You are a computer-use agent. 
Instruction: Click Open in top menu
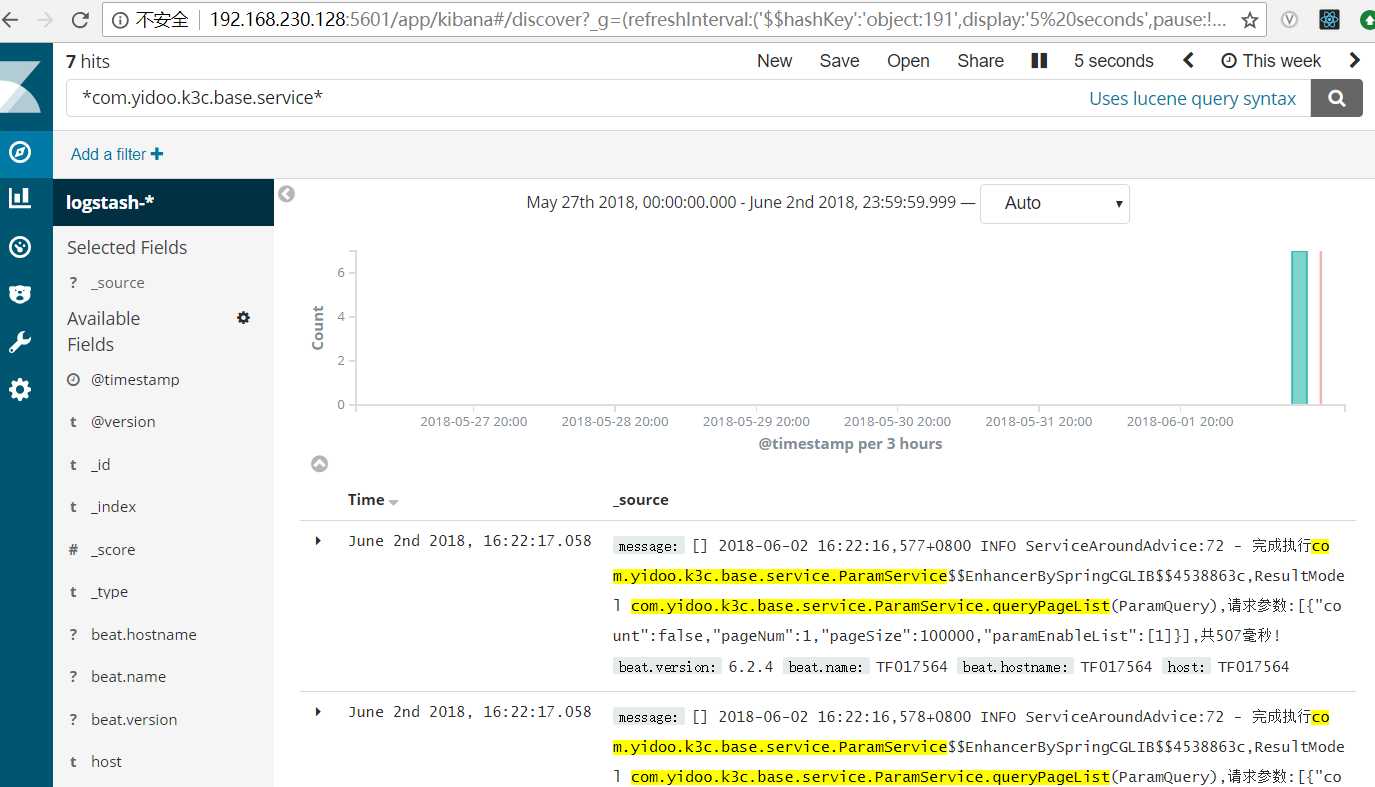click(908, 61)
